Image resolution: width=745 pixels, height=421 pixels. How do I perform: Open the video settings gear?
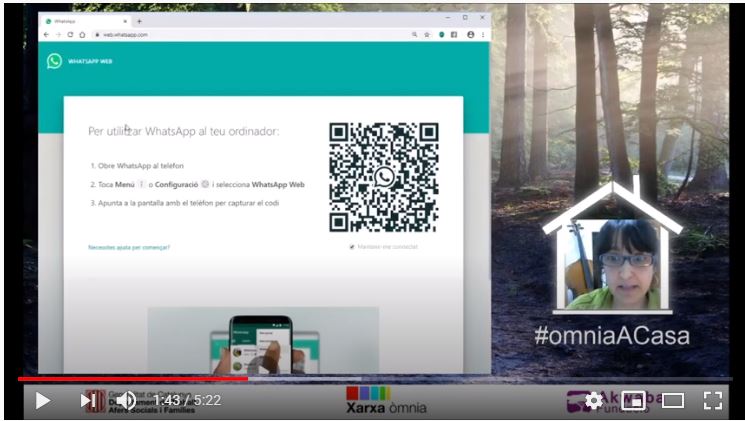(x=594, y=401)
